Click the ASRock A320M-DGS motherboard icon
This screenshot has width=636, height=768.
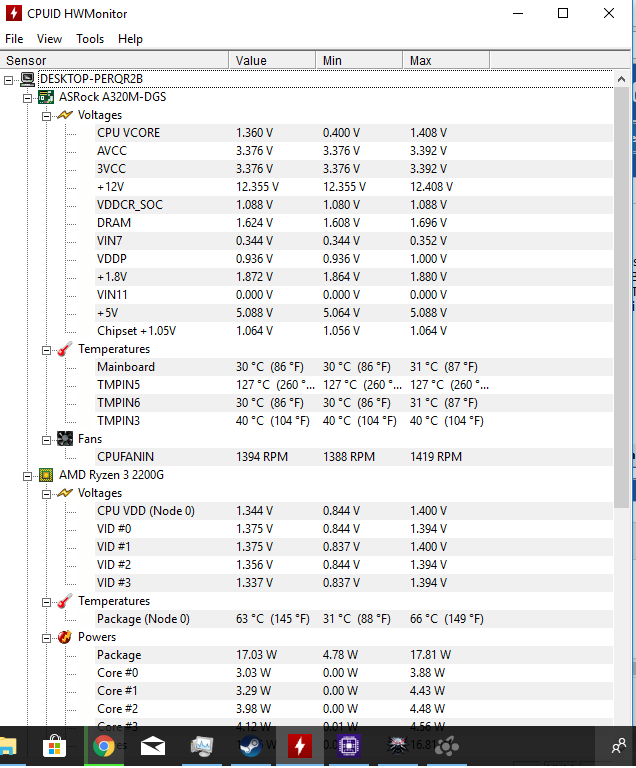[x=46, y=97]
